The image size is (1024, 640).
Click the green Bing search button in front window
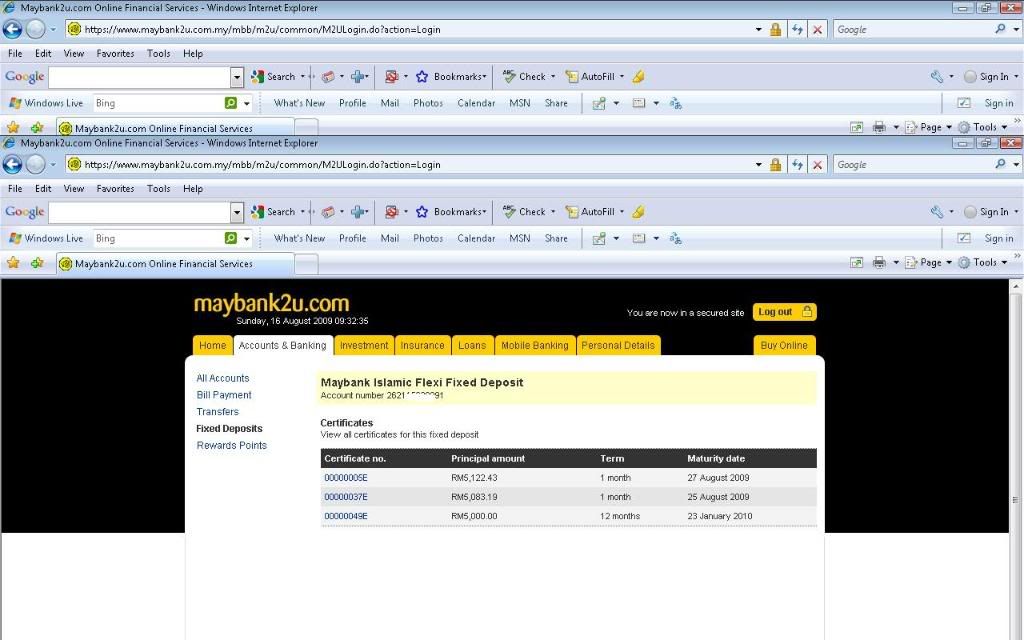[x=231, y=238]
